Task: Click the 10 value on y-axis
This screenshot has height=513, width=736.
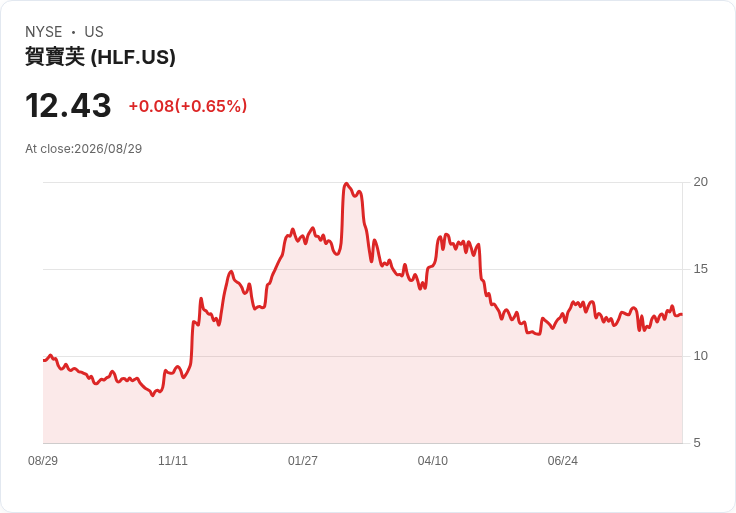Action: pyautogui.click(x=700, y=356)
